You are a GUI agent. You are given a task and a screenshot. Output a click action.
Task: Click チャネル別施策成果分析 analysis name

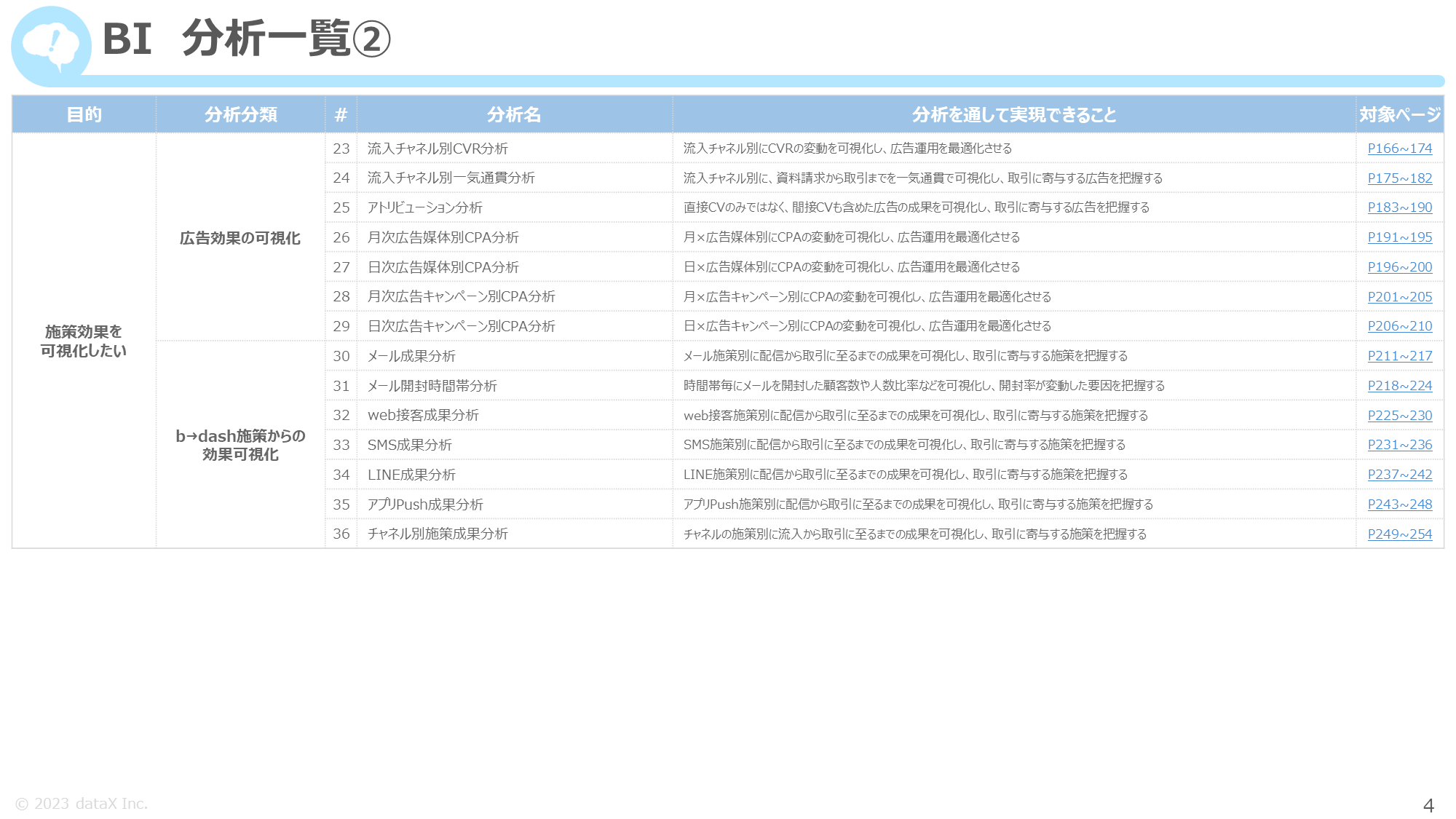(x=438, y=534)
